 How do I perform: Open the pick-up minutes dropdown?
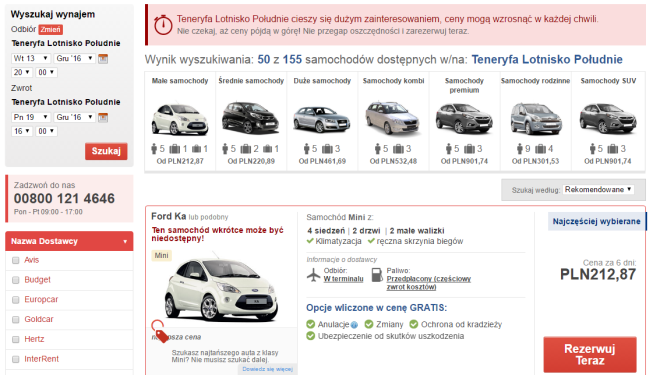[46, 72]
